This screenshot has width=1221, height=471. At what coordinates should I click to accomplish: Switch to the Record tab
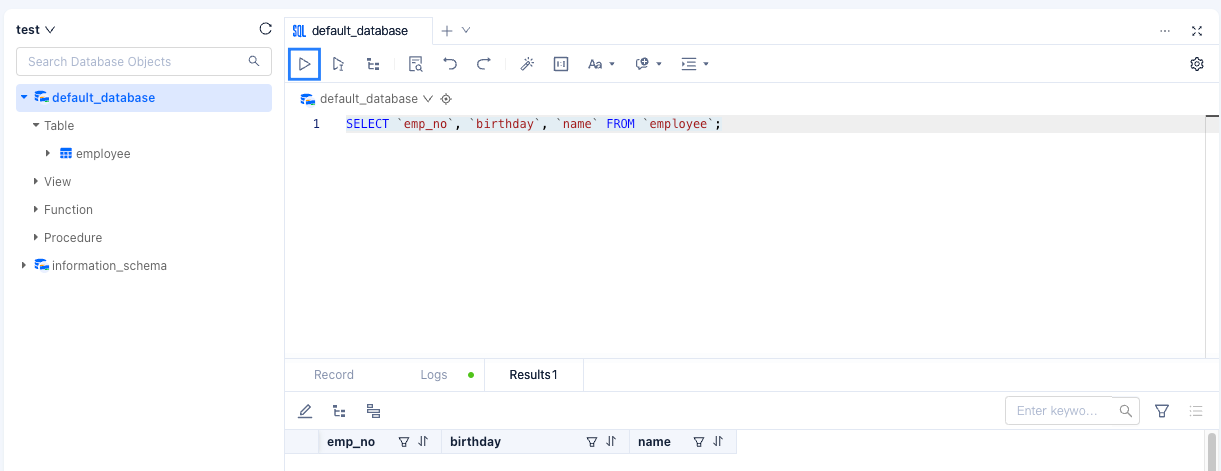tap(334, 375)
